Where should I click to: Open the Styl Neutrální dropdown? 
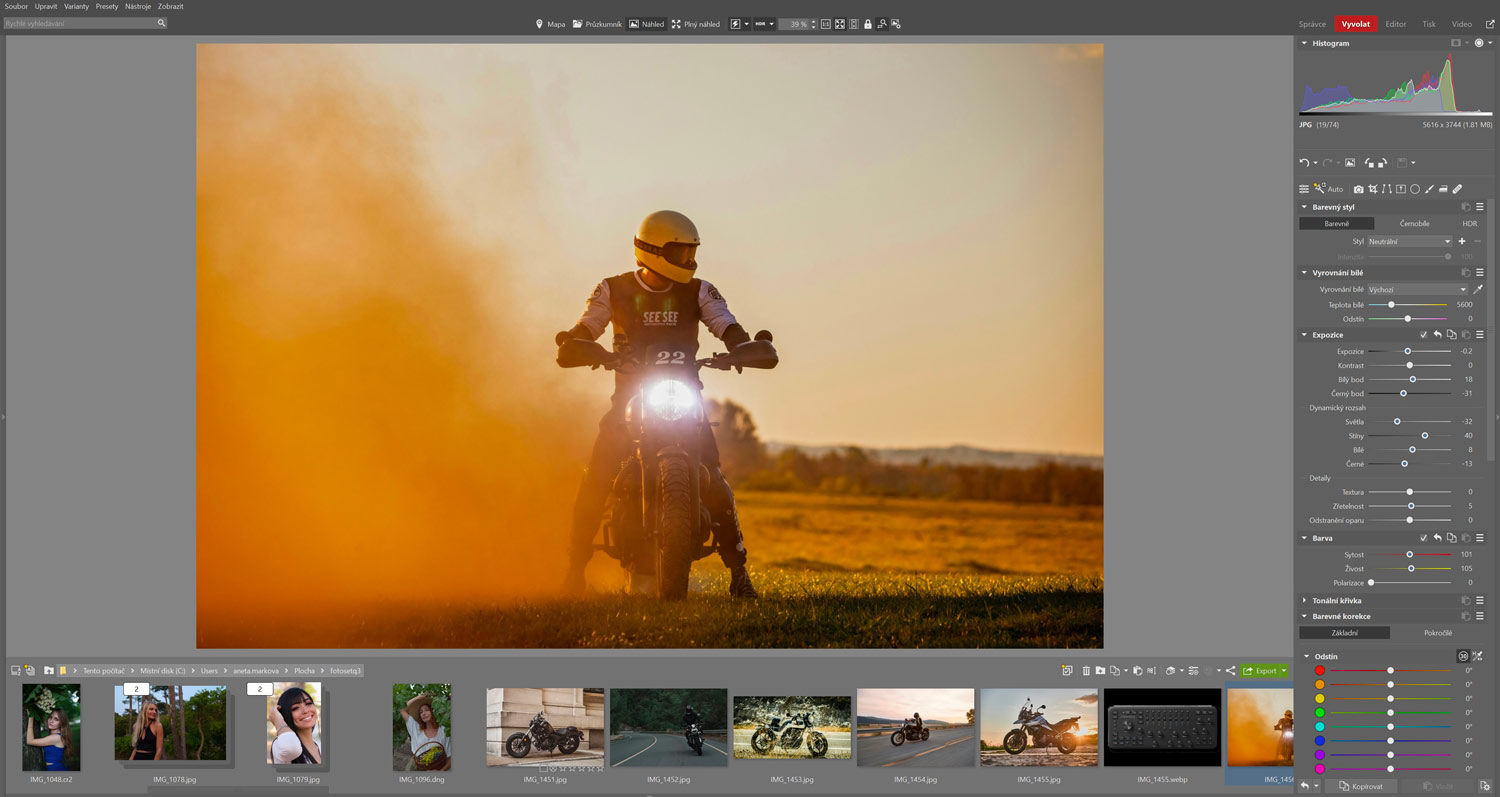point(1410,241)
